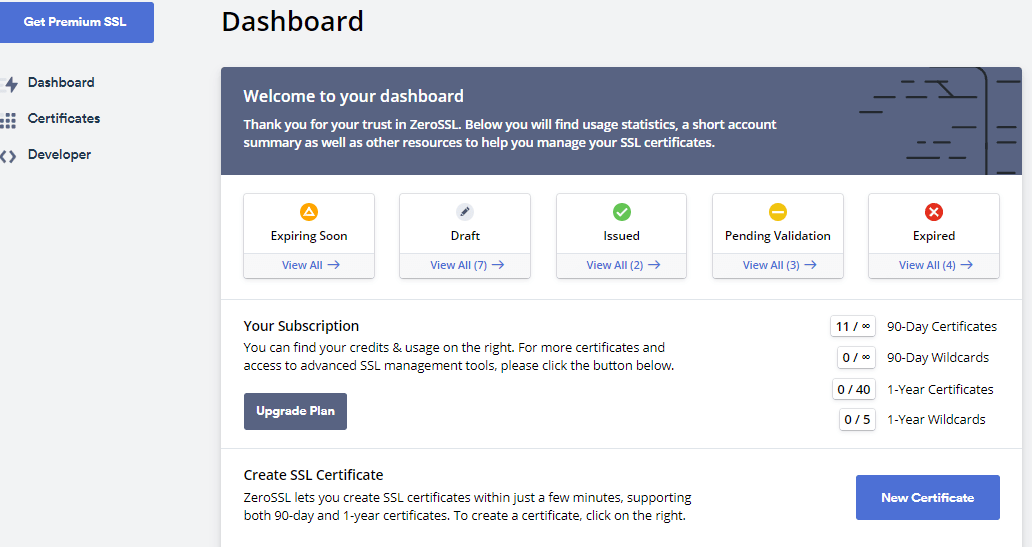Click the 1-Year Certificates label
Image resolution: width=1032 pixels, height=547 pixels.
[x=941, y=389]
